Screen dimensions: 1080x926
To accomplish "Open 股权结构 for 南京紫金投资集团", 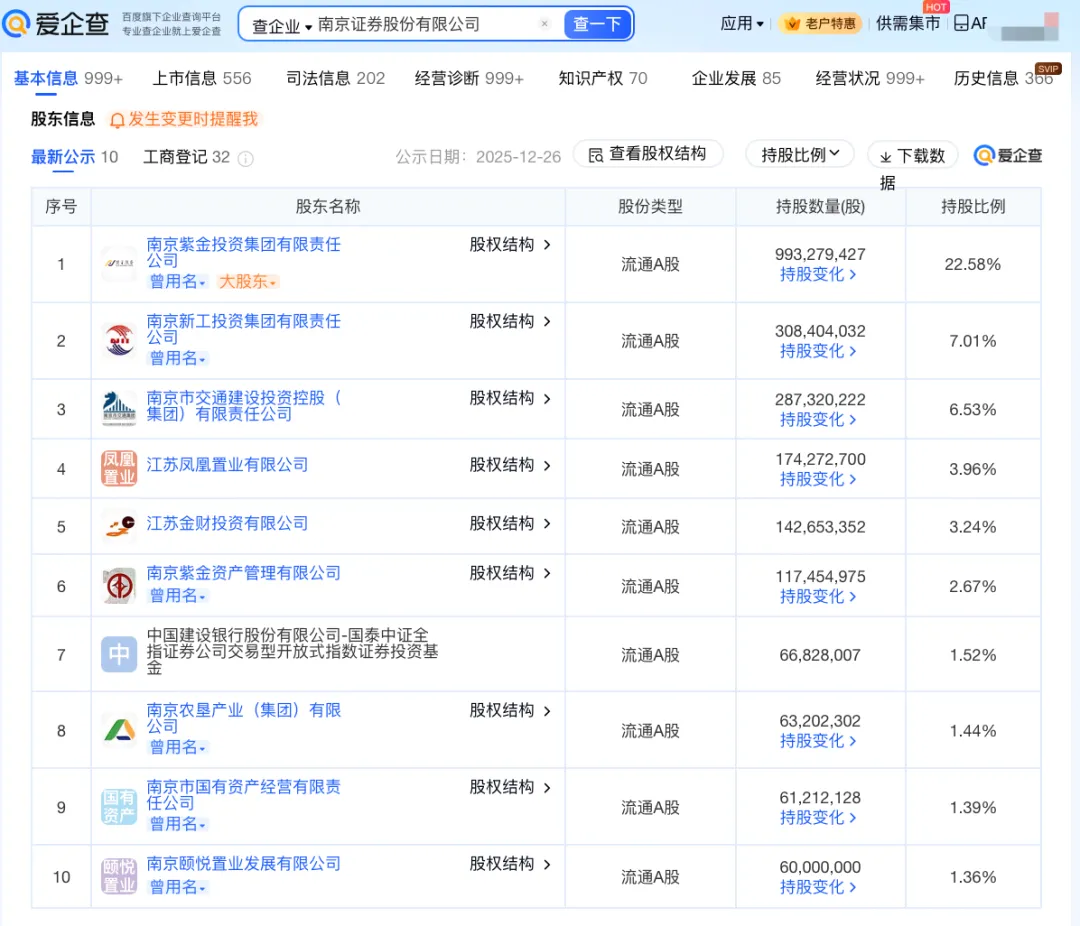I will [510, 245].
